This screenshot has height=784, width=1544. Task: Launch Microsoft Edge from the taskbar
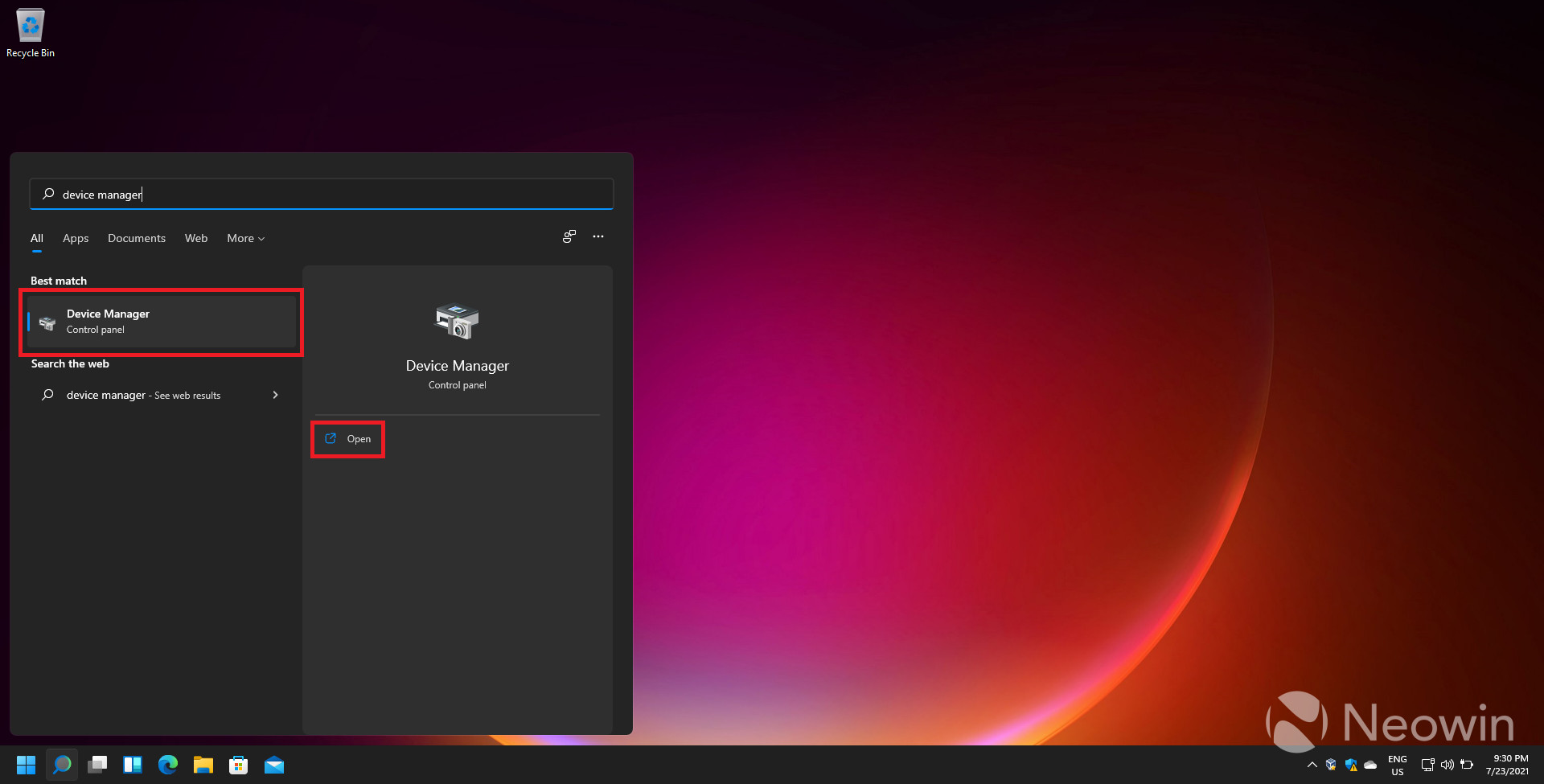click(168, 765)
